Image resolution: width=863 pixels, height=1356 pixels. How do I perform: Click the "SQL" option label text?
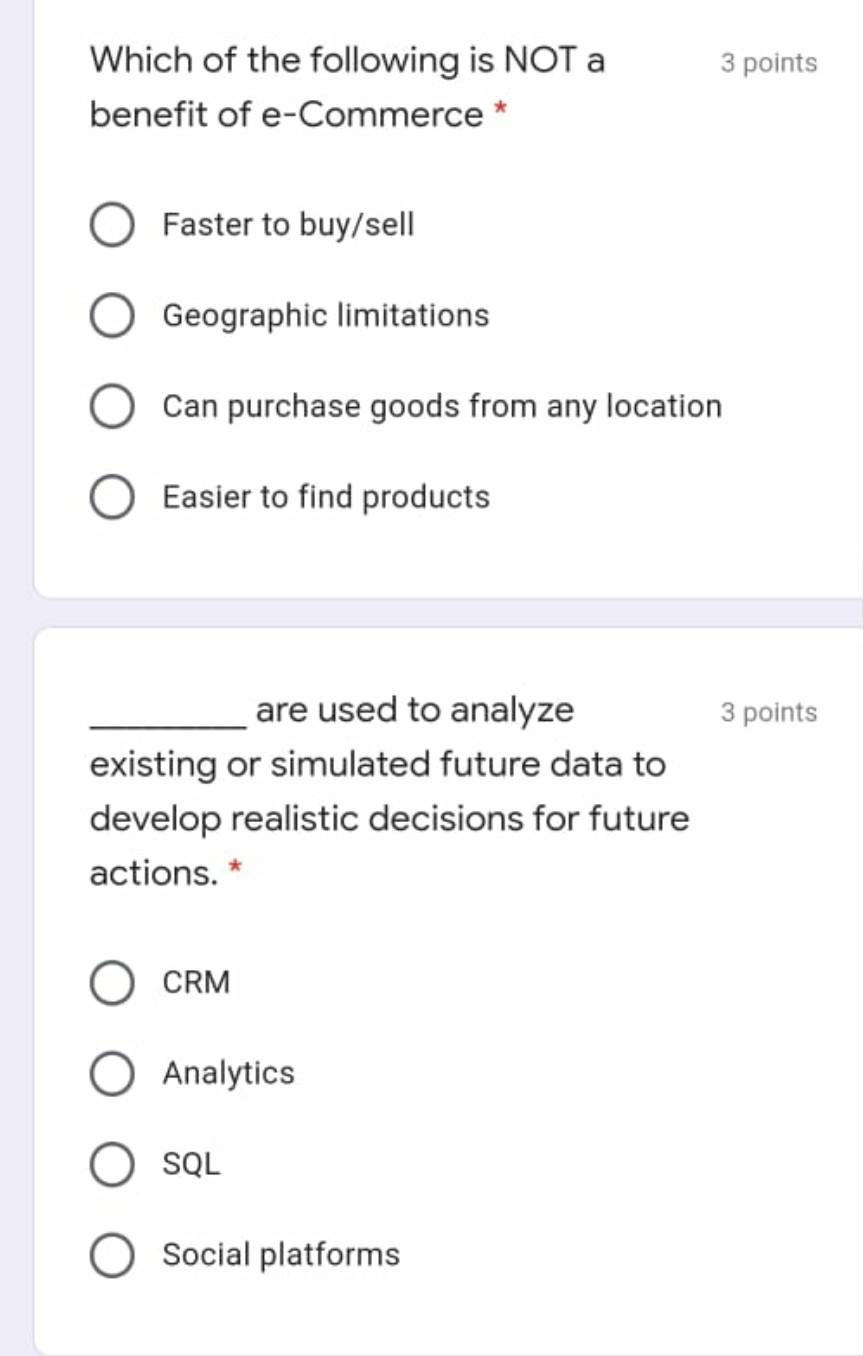pyautogui.click(x=192, y=1164)
